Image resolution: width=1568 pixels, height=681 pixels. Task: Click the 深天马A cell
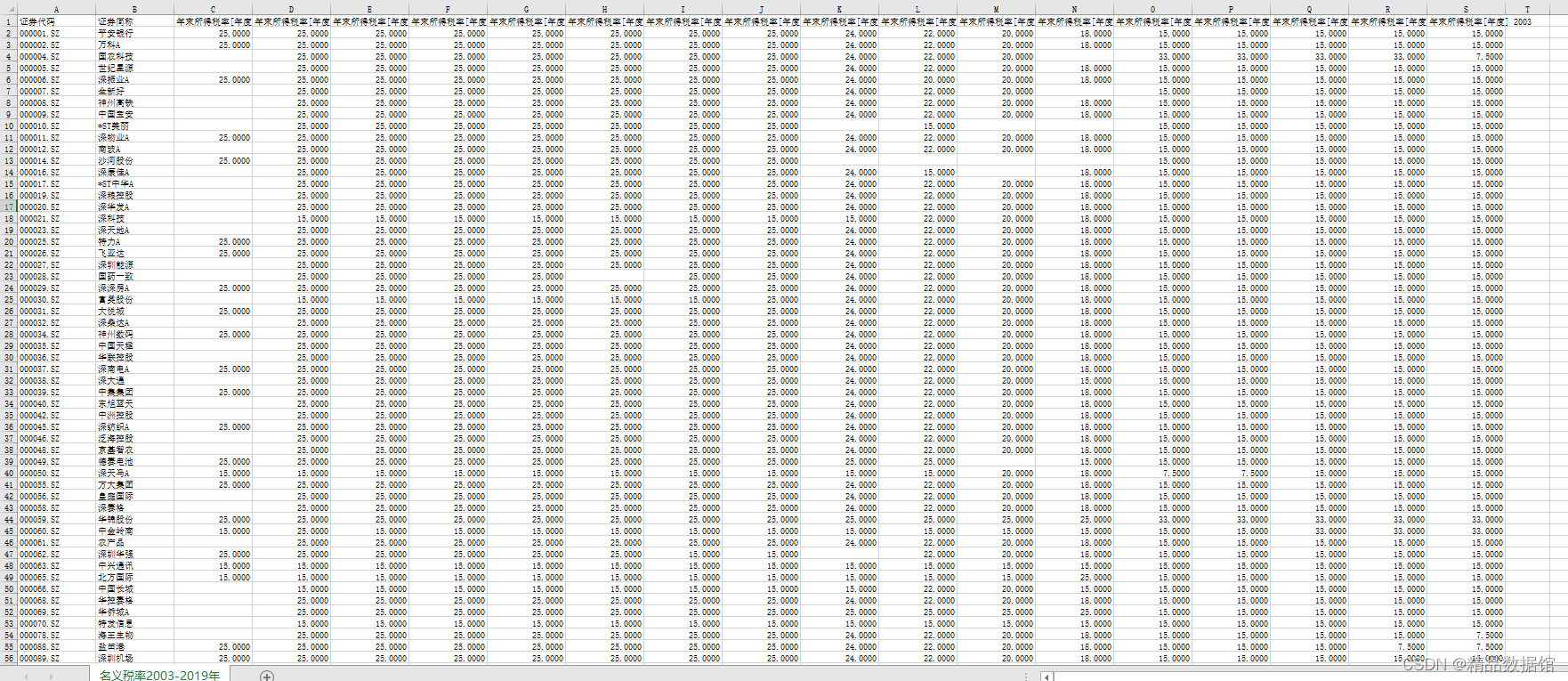(135, 473)
